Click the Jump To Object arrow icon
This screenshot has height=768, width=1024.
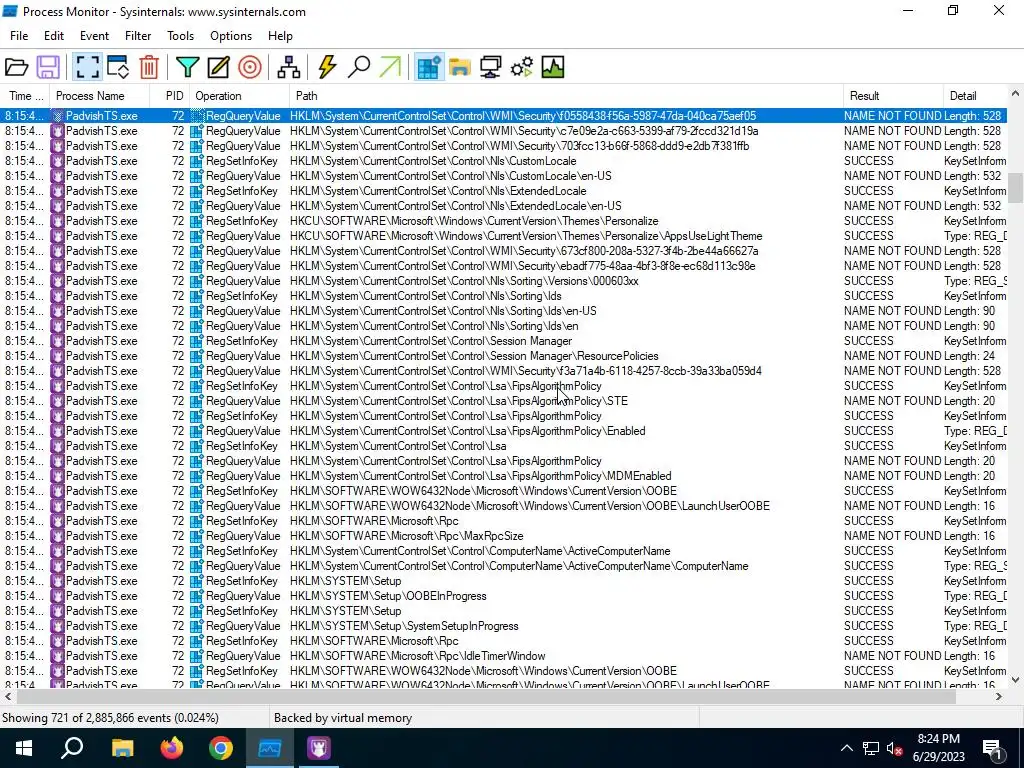390,67
